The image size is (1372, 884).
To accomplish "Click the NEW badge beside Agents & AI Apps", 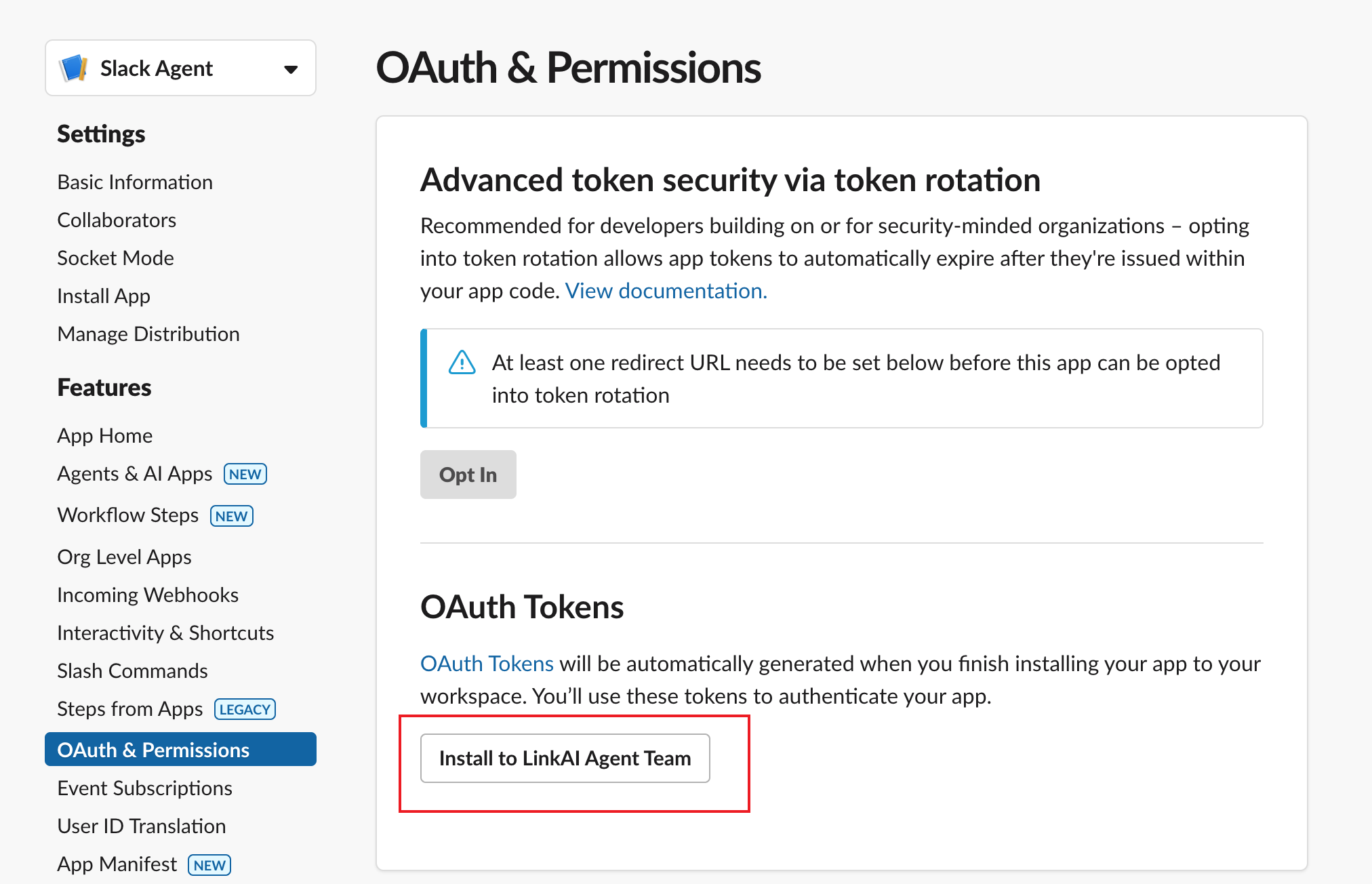I will point(245,474).
